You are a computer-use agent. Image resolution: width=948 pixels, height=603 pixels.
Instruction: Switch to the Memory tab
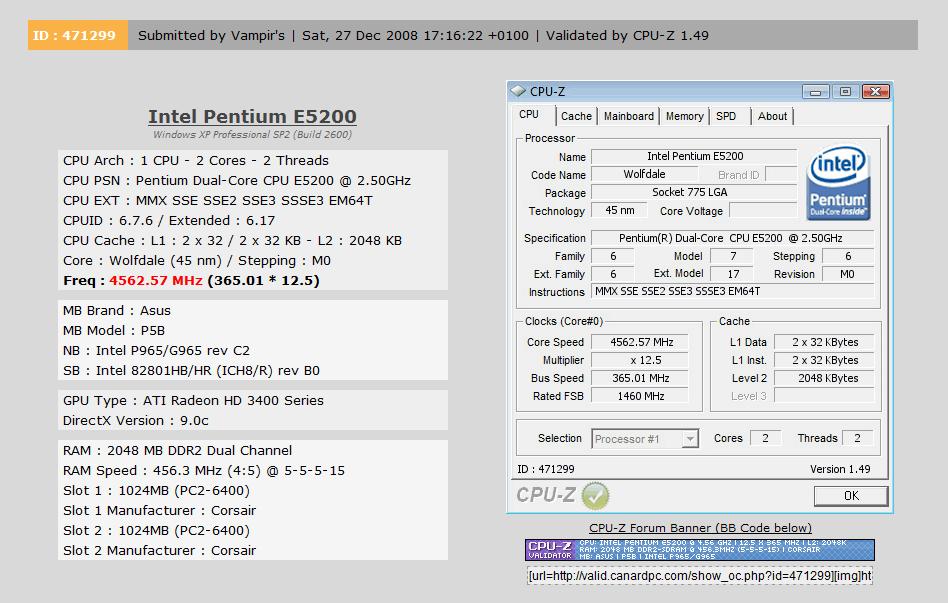coord(684,116)
